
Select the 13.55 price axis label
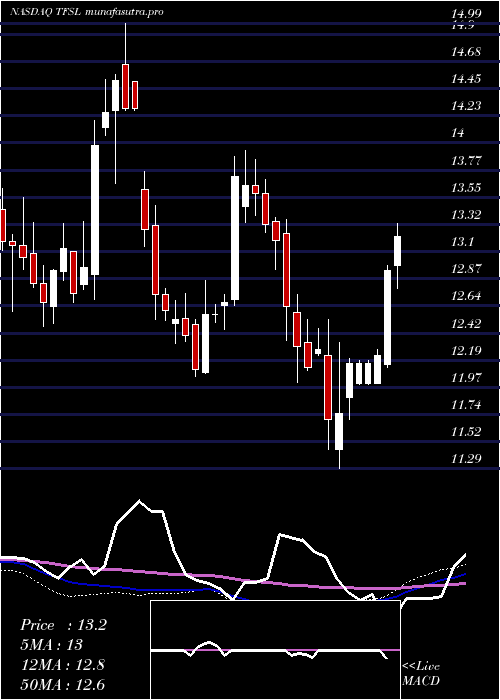point(466,188)
